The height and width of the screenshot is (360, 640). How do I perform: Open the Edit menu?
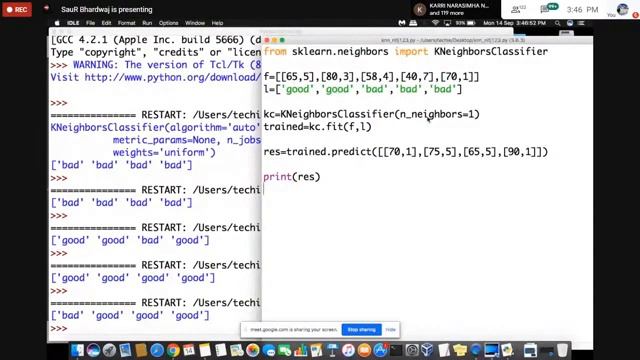pos(107,23)
